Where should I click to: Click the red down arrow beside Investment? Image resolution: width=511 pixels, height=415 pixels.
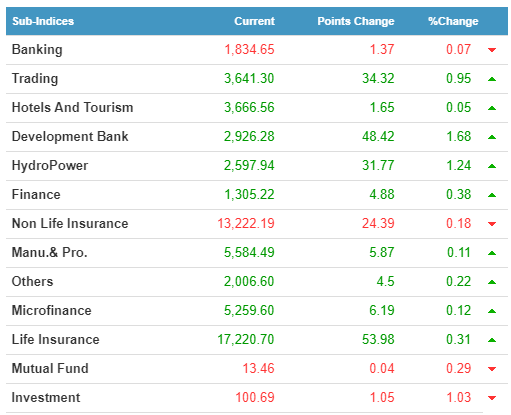click(x=492, y=398)
